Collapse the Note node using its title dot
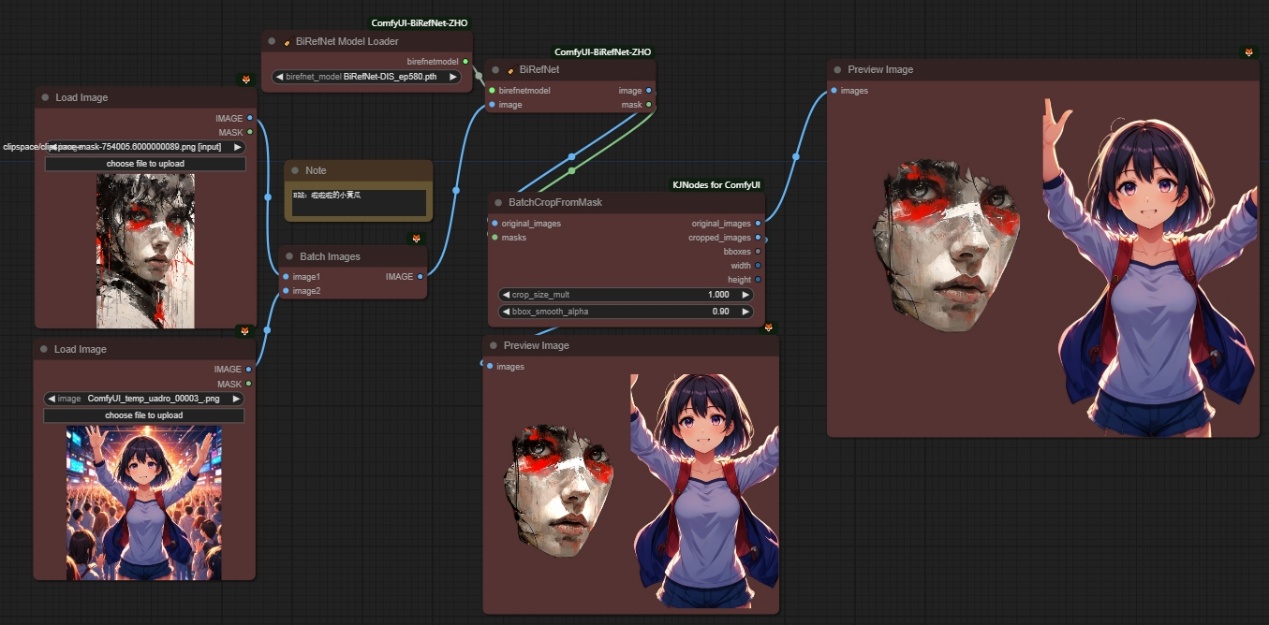This screenshot has width=1269, height=625. 295,171
